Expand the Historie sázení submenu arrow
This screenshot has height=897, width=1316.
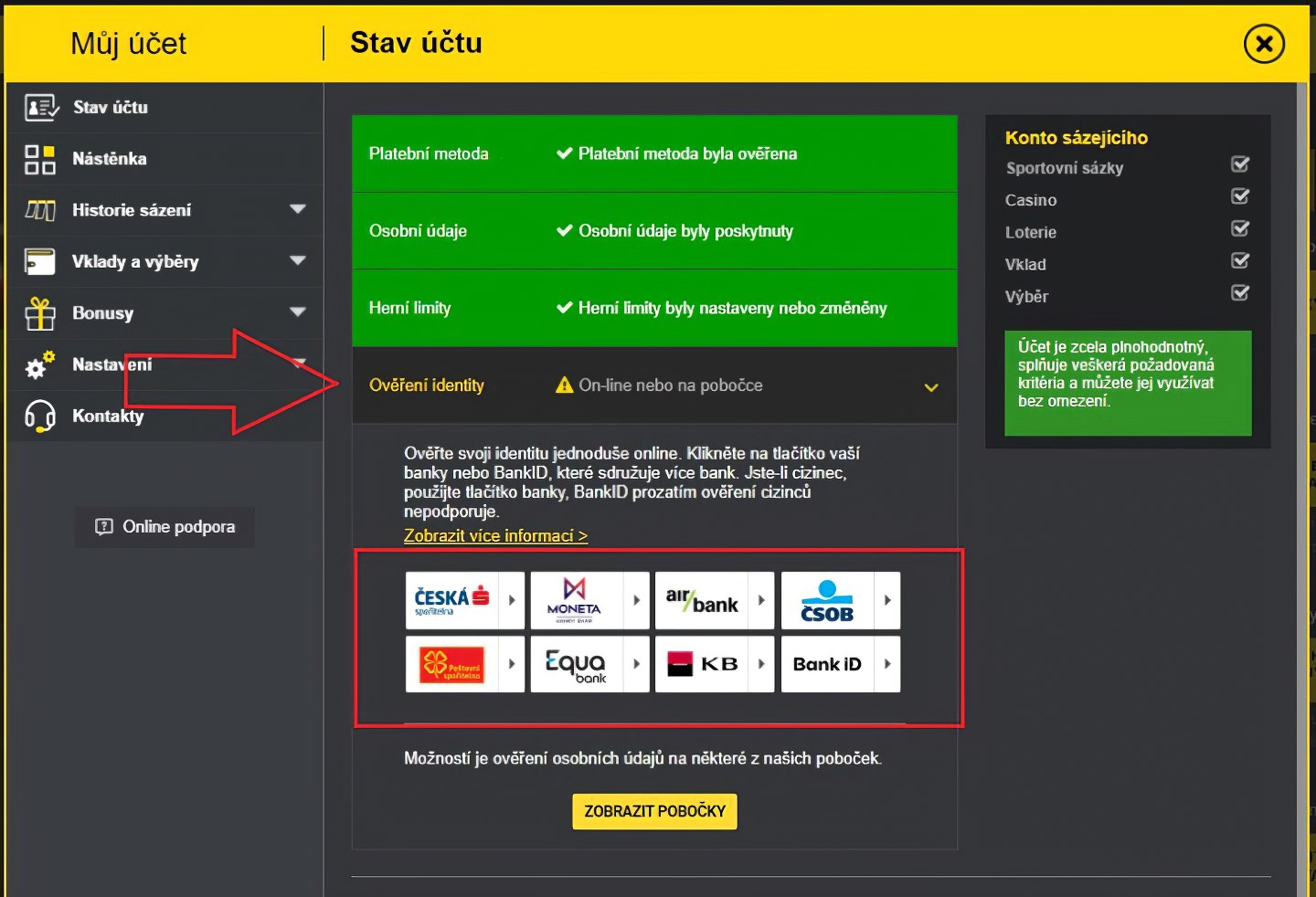(298, 209)
